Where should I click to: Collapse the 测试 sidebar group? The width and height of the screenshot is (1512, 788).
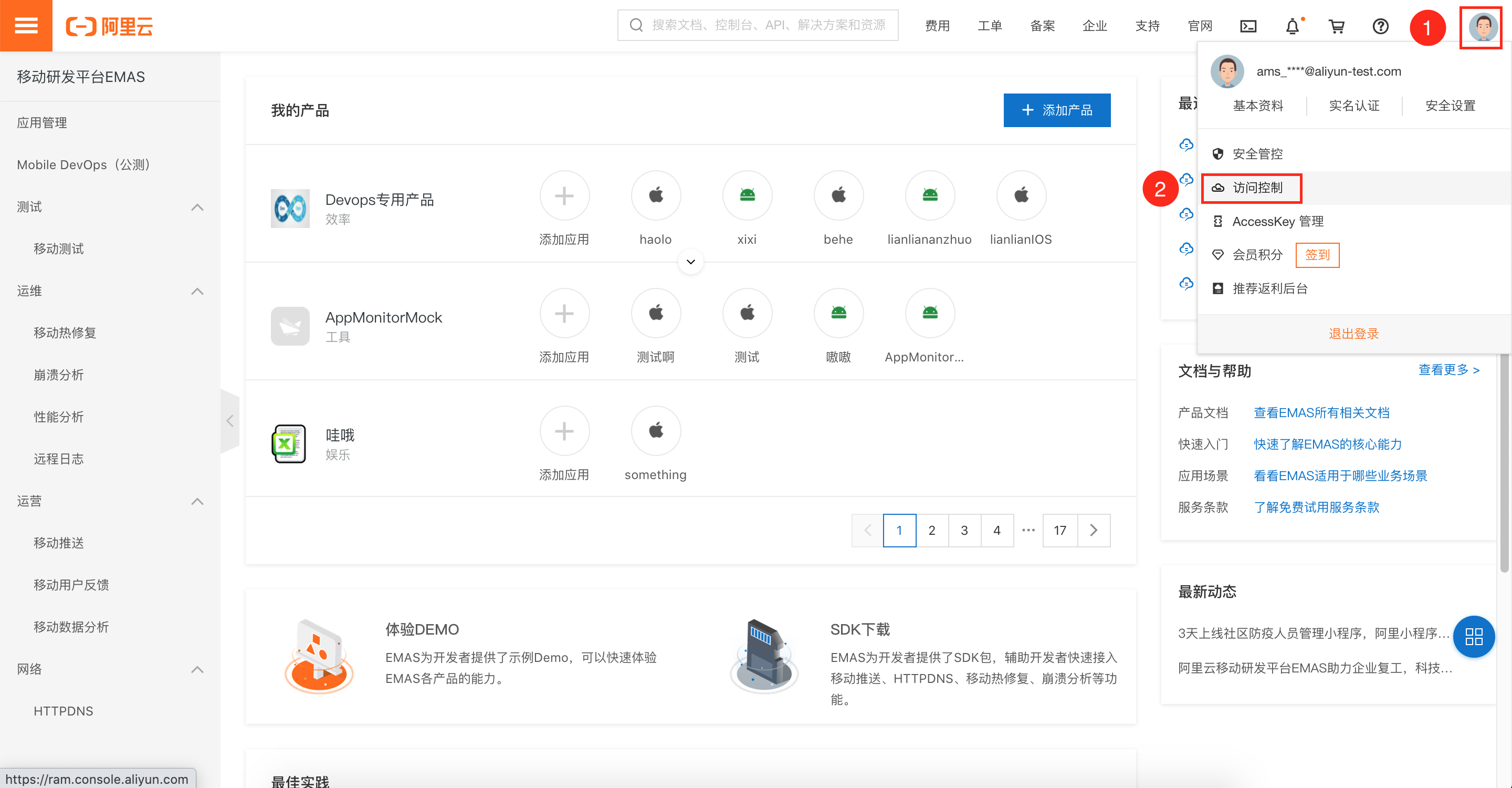(197, 206)
